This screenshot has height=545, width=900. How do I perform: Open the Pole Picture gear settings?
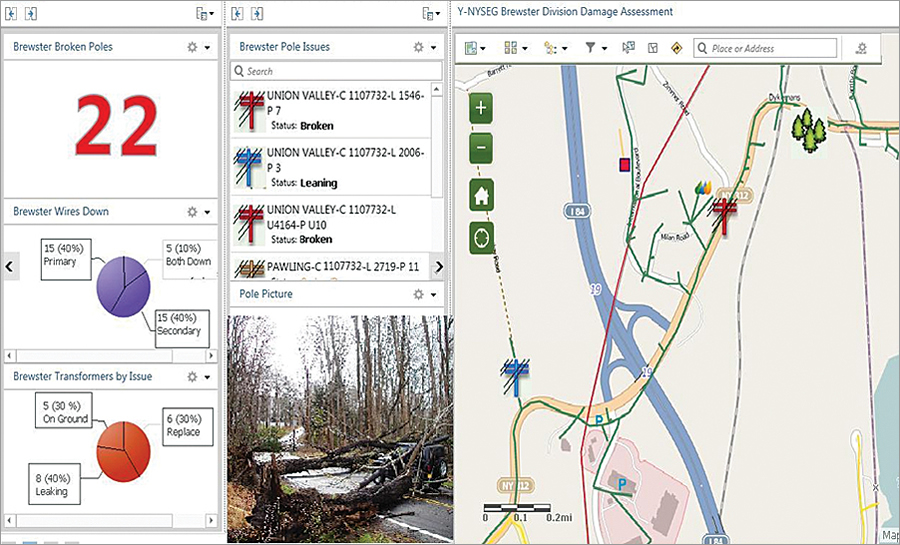tap(418, 294)
